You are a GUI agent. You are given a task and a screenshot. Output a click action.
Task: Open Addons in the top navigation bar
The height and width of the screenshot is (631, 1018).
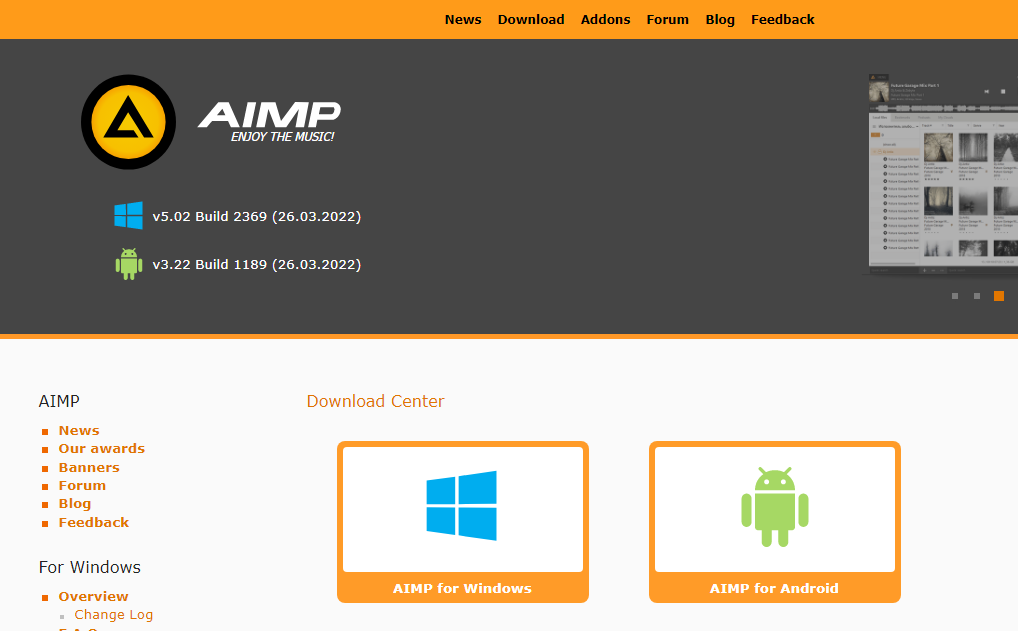(605, 19)
